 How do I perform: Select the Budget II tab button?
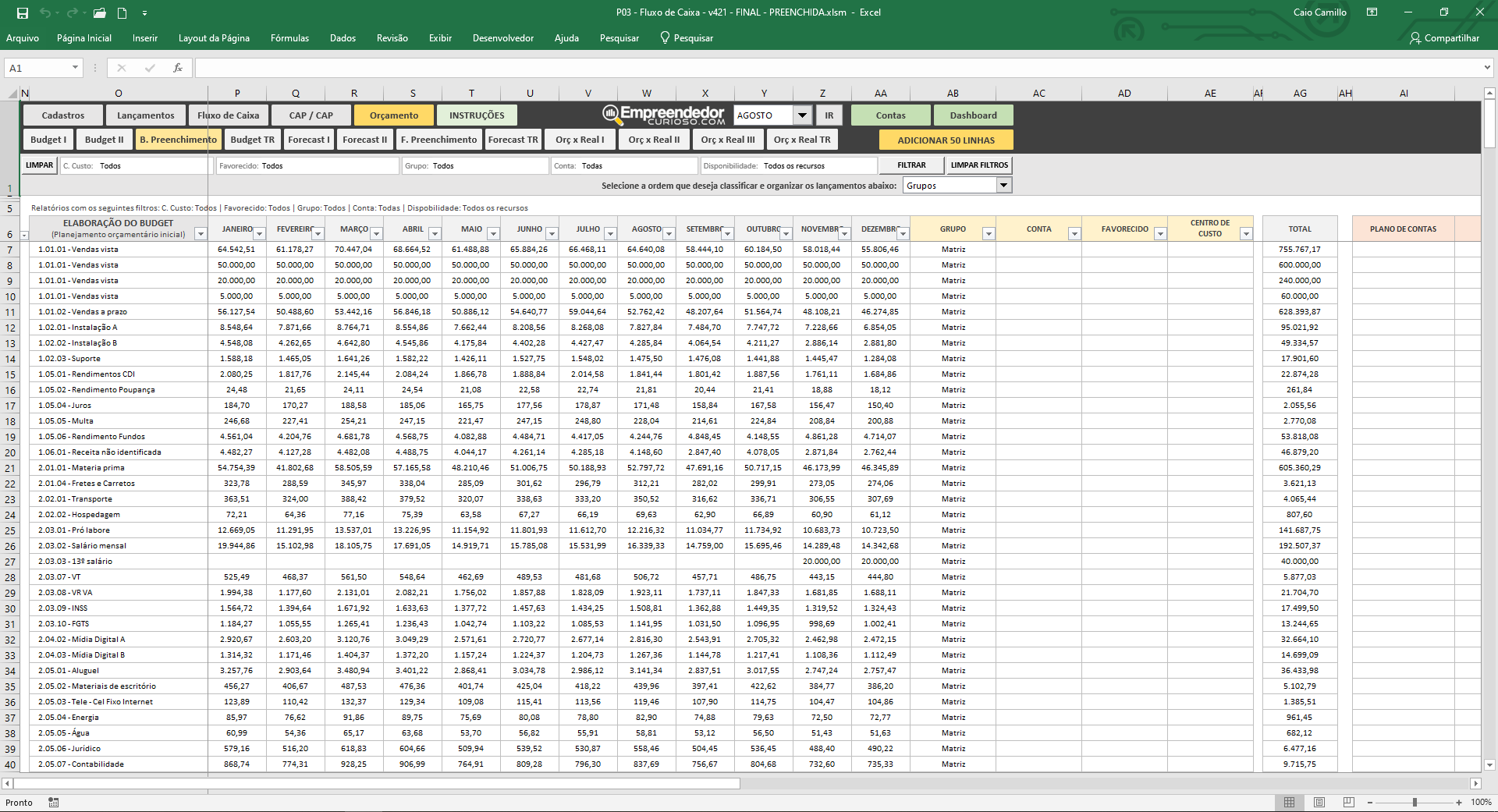click(x=105, y=140)
